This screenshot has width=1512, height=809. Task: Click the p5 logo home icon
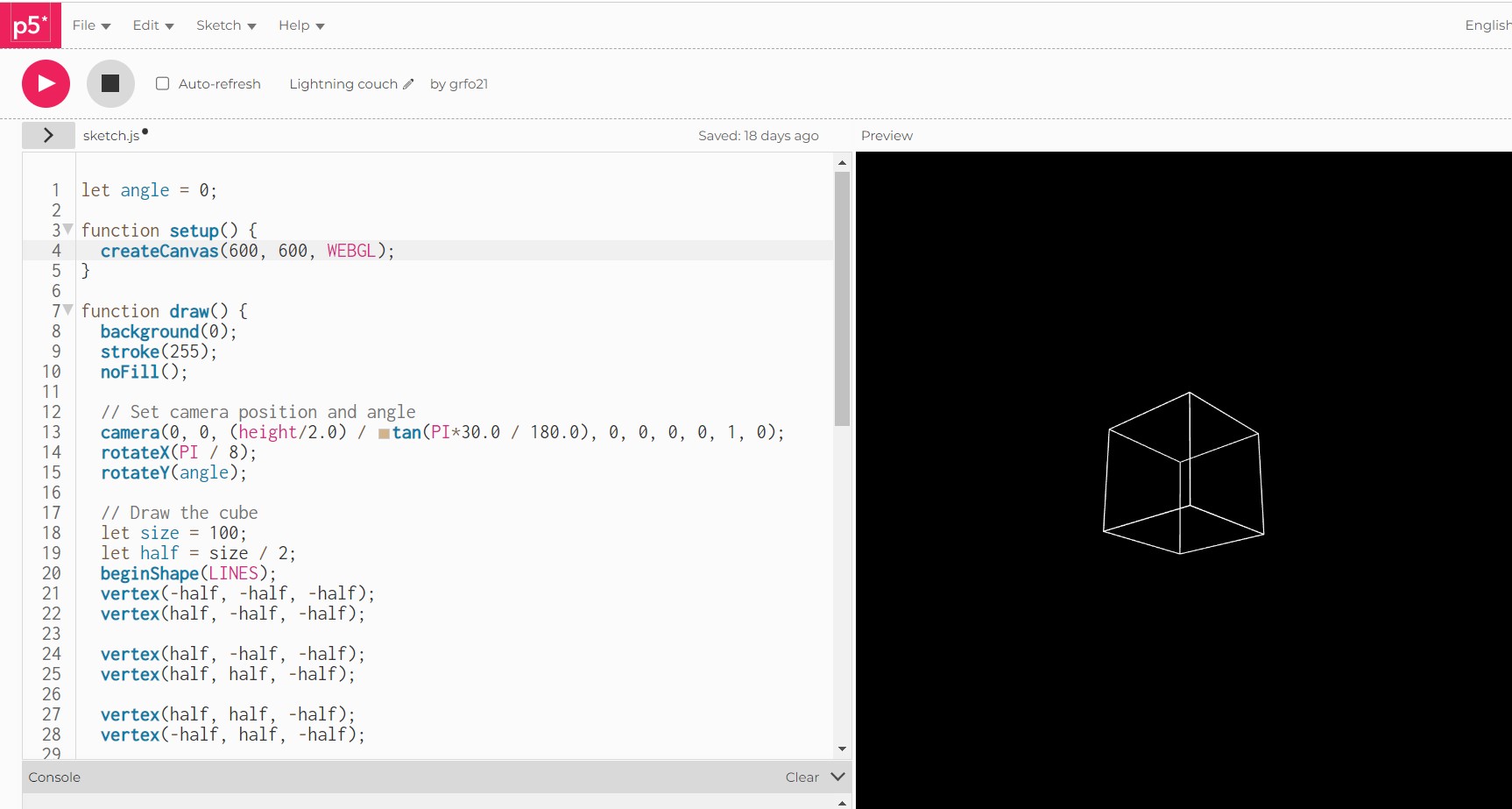click(30, 25)
